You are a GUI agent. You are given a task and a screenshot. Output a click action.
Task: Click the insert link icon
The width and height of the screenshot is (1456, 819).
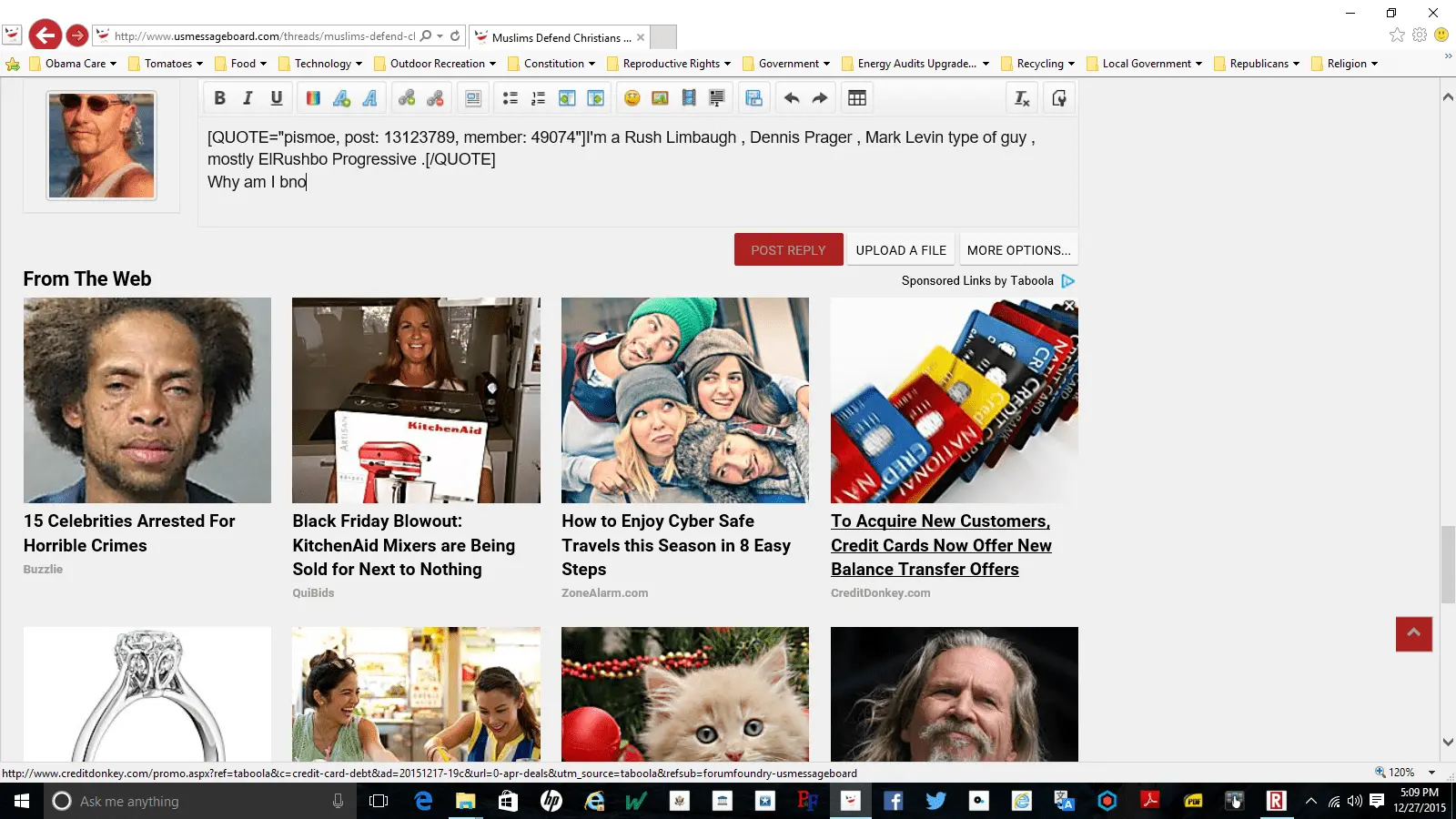(407, 98)
